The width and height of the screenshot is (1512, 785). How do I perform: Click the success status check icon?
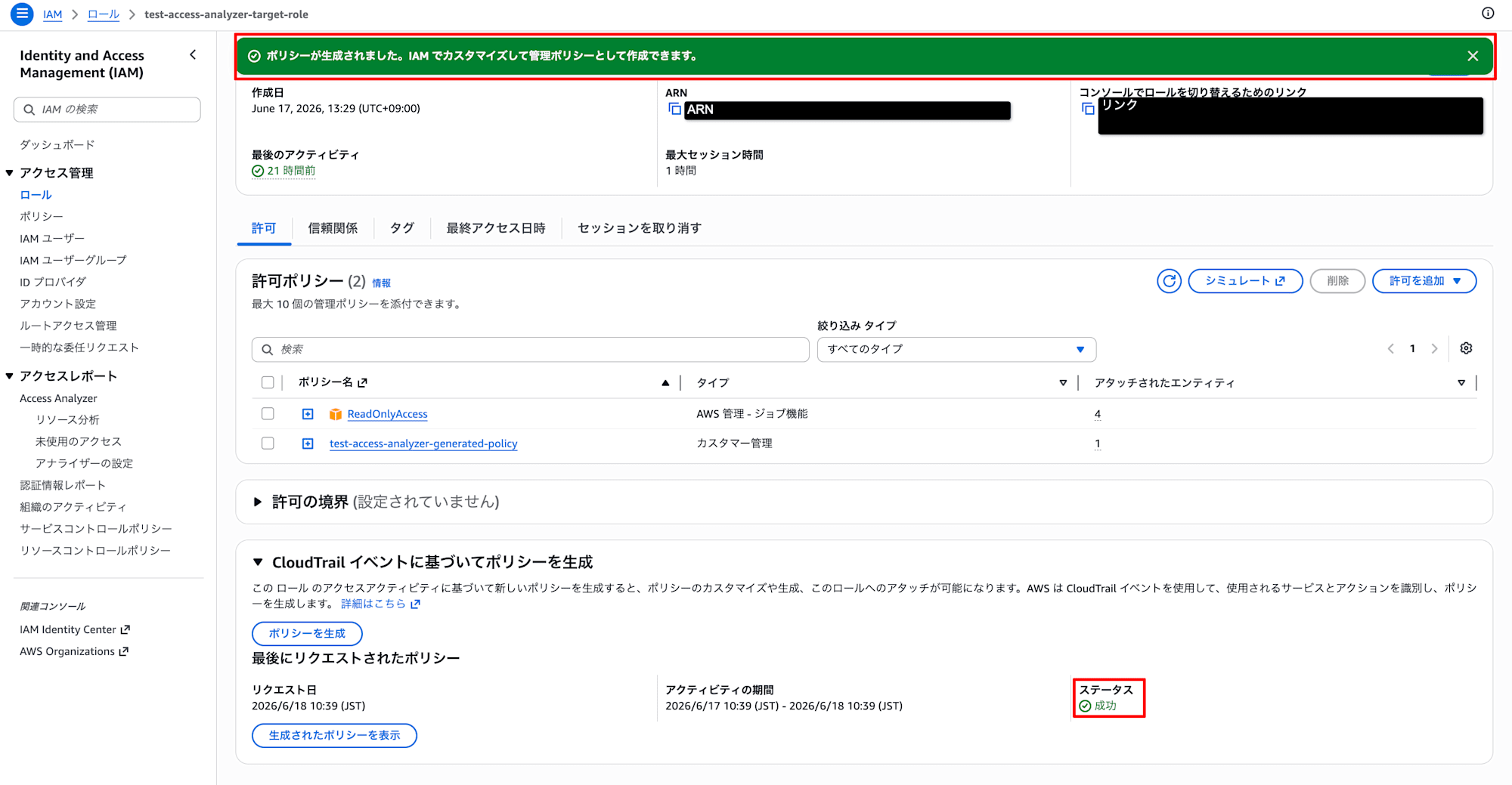click(1085, 706)
